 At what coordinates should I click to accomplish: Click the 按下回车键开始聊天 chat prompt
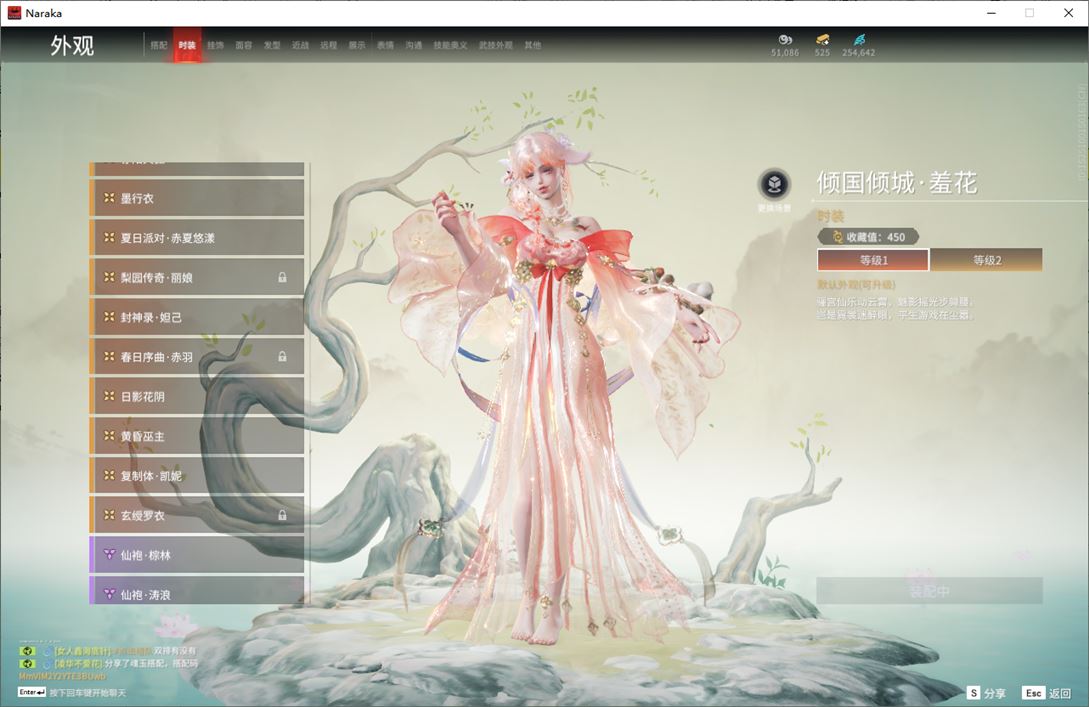[88, 693]
